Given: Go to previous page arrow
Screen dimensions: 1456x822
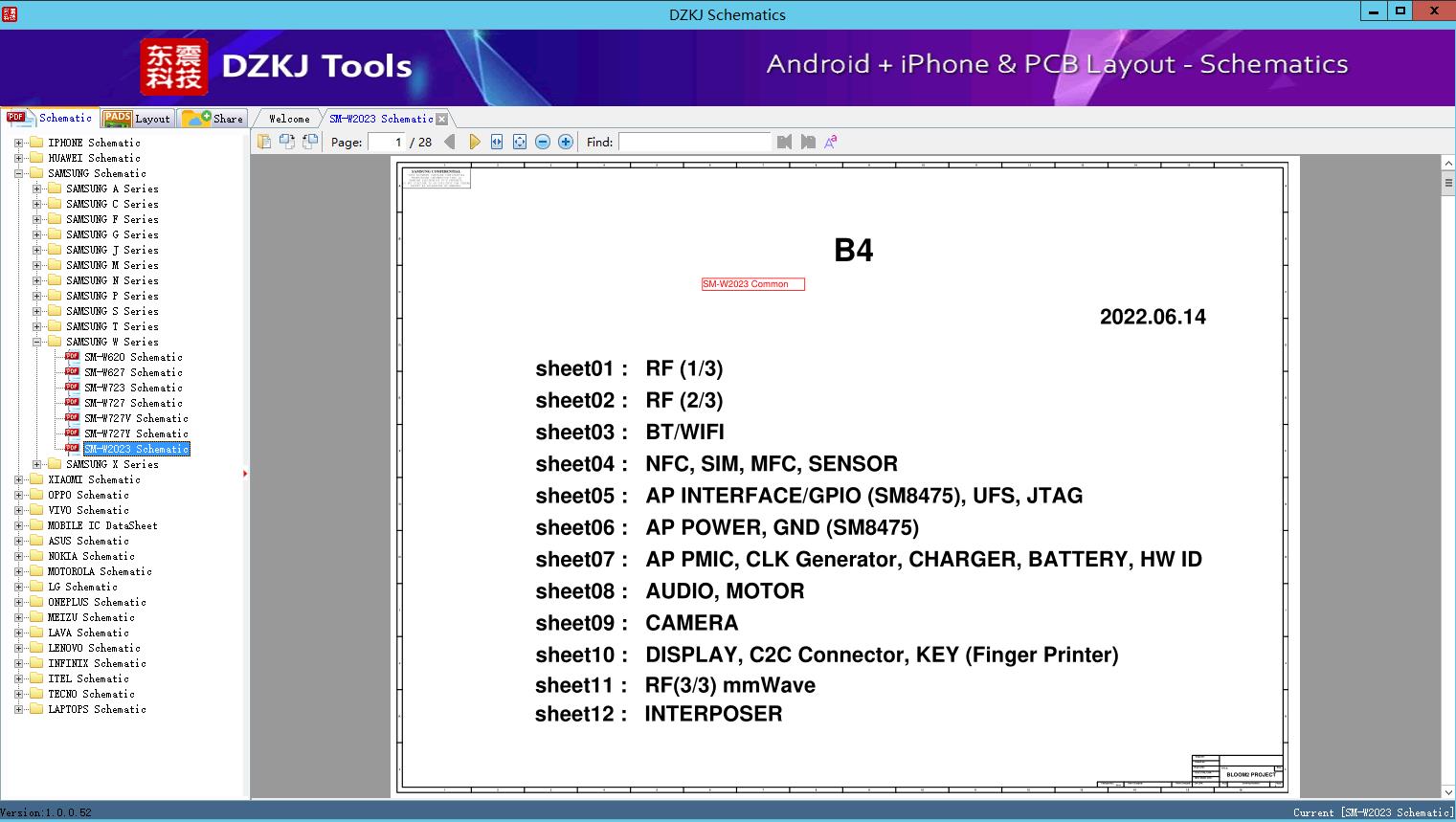Looking at the screenshot, I should point(450,142).
